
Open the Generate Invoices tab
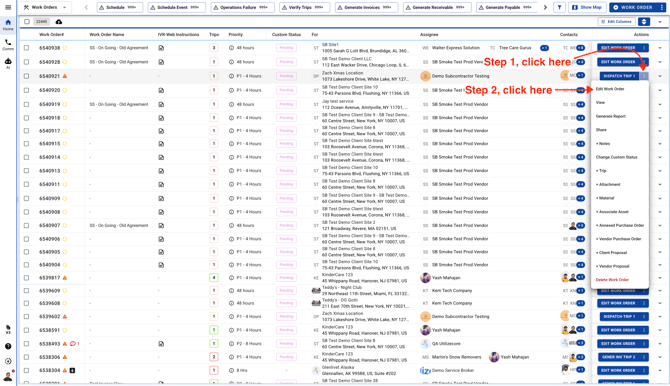[366, 7]
